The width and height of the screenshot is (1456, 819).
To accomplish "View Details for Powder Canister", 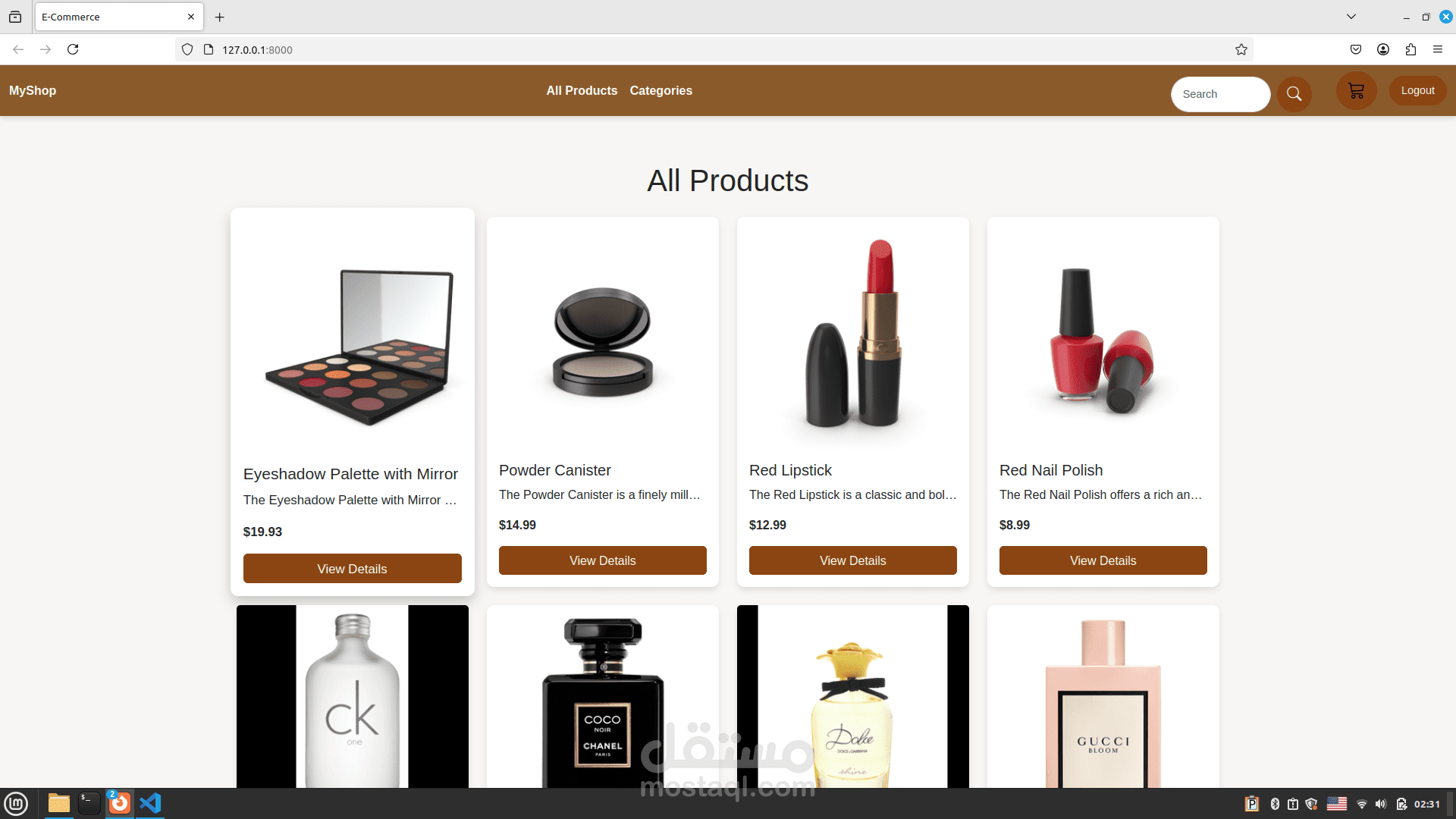I will point(602,560).
